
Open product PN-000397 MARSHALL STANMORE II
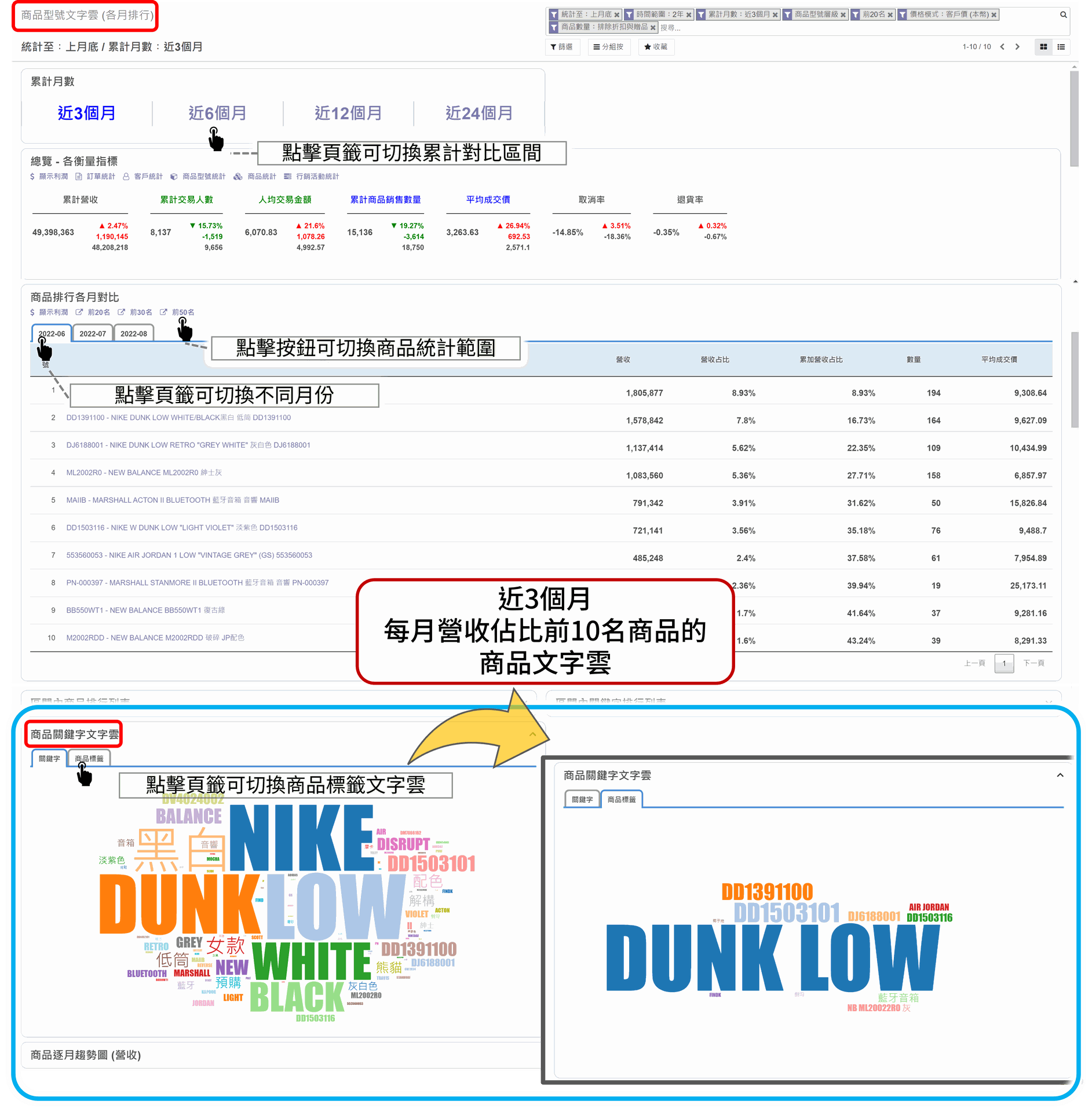tap(198, 583)
